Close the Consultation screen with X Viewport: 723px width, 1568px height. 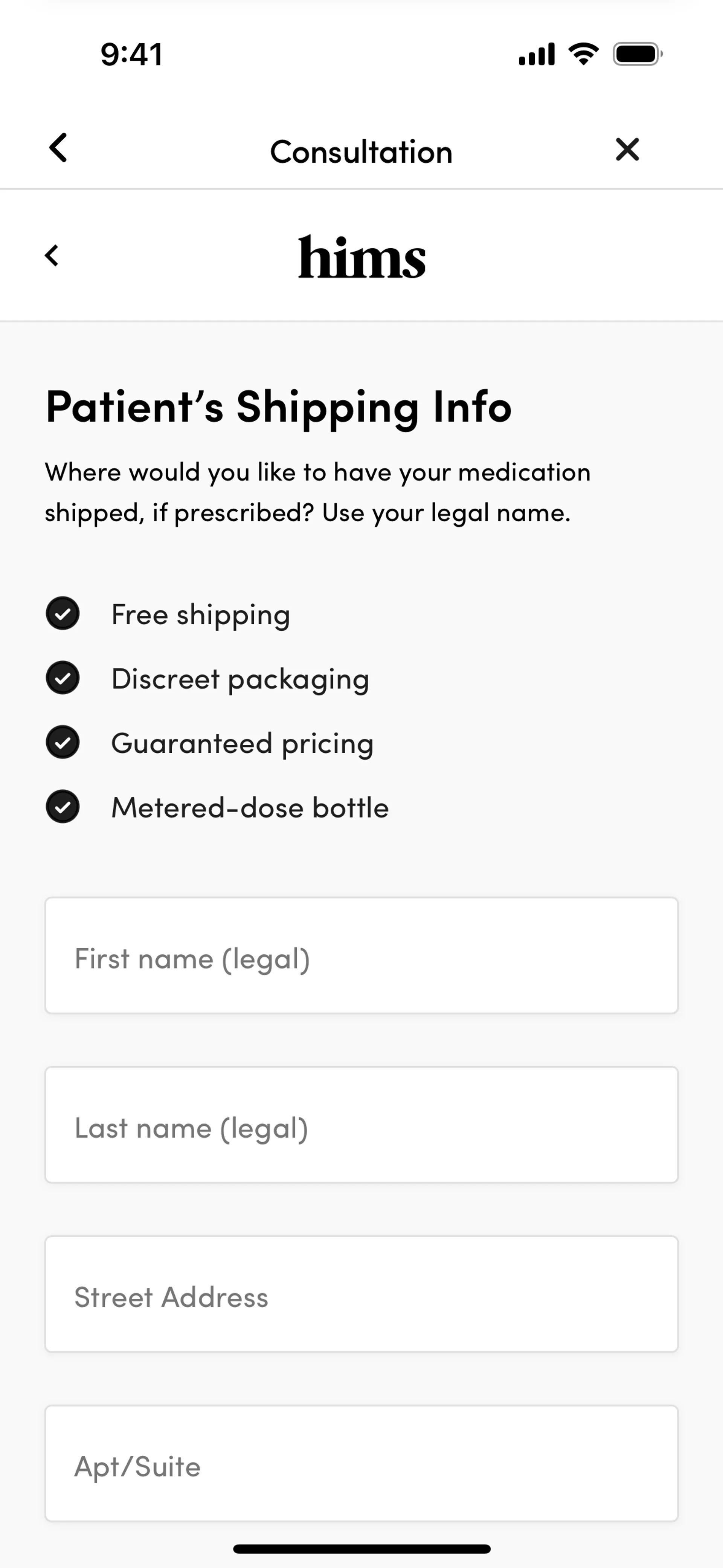(627, 149)
